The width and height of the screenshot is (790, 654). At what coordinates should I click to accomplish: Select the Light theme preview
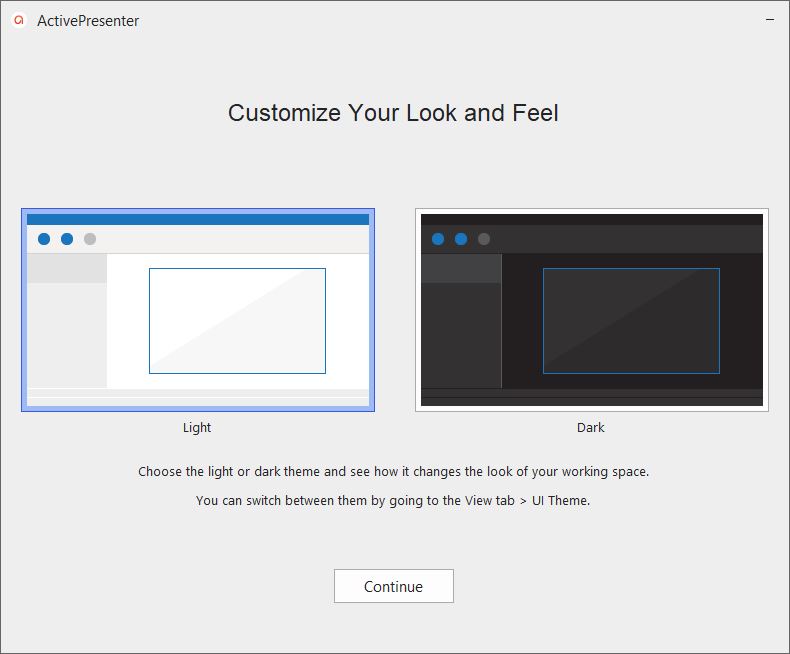click(x=198, y=310)
